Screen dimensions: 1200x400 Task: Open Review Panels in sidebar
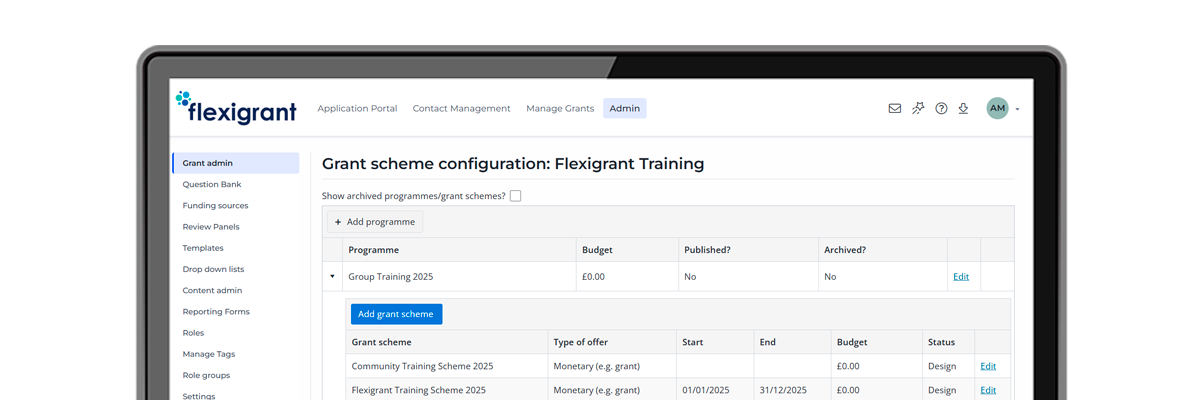pos(211,227)
